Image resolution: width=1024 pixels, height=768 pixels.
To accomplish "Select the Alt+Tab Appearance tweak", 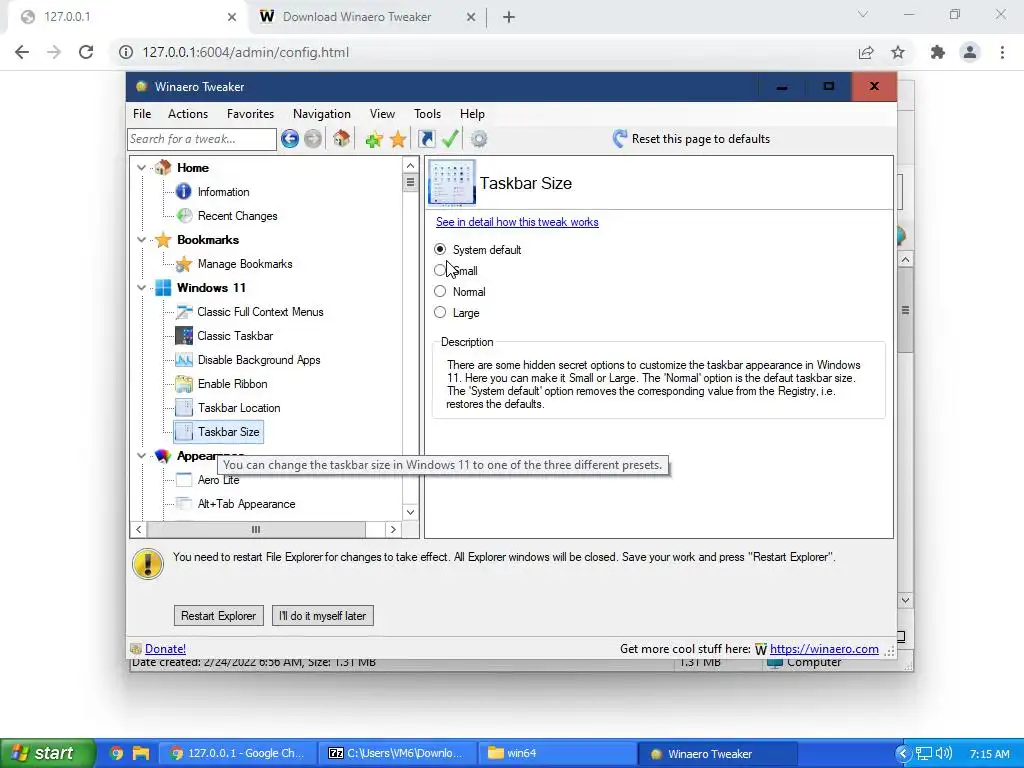I will 246,504.
